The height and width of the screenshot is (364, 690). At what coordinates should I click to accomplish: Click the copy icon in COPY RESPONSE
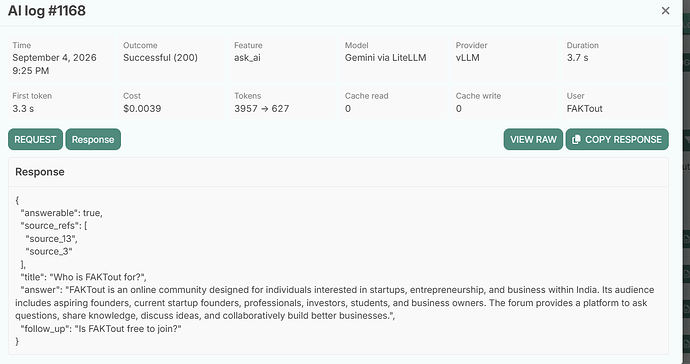[576, 140]
